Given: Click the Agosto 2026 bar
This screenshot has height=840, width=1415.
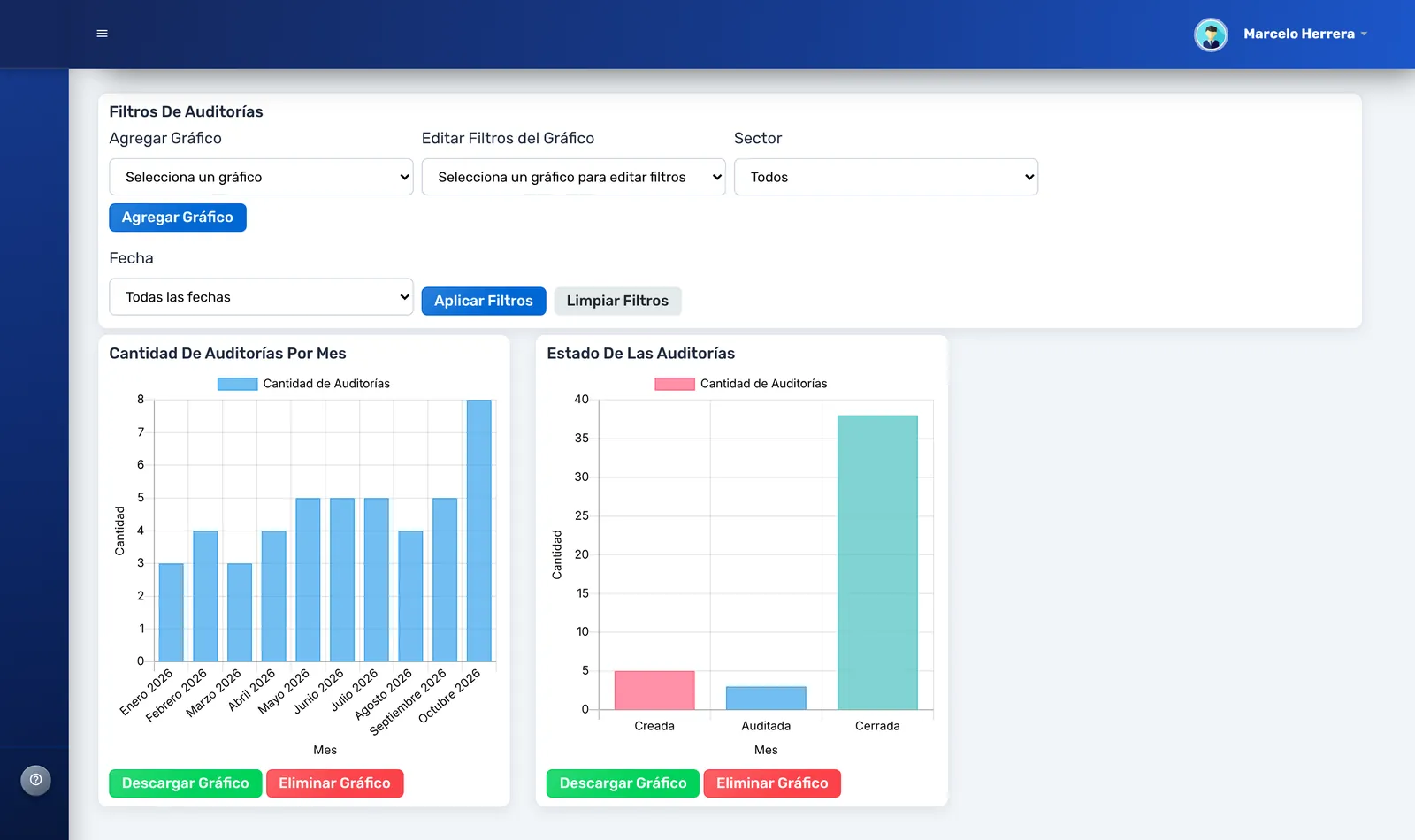Looking at the screenshot, I should [410, 596].
